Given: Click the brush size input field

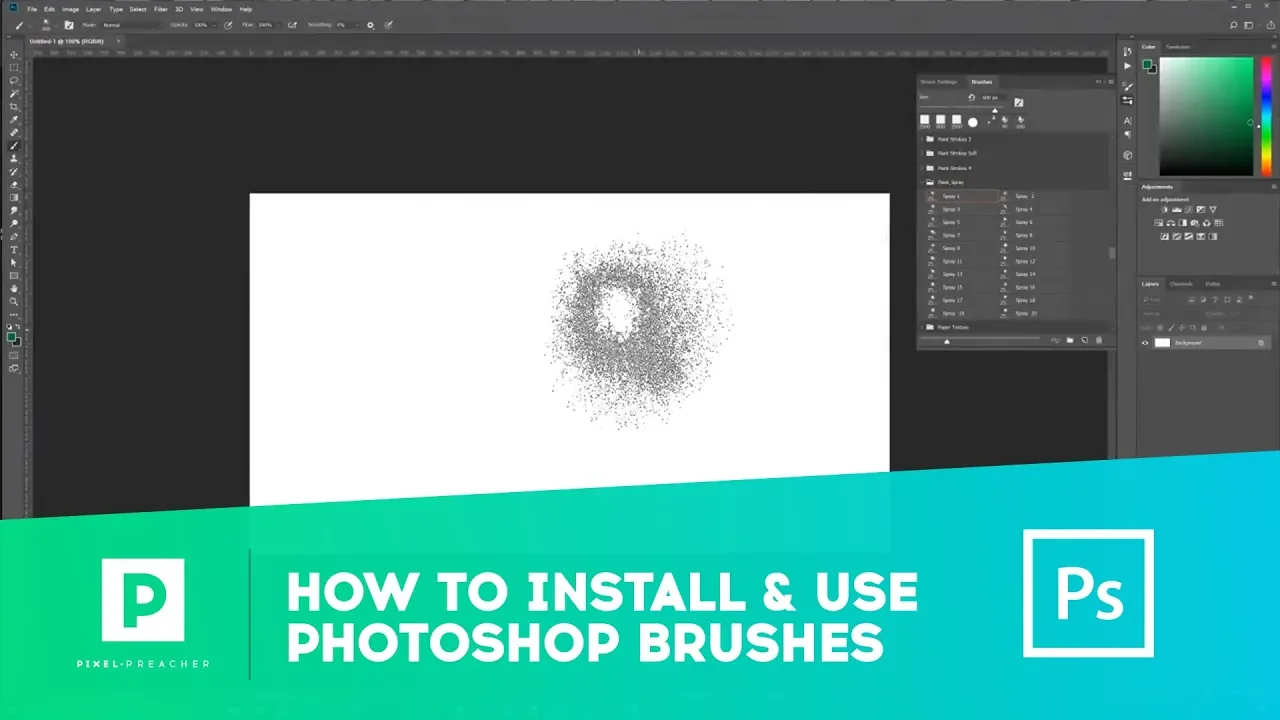Looking at the screenshot, I should point(992,97).
